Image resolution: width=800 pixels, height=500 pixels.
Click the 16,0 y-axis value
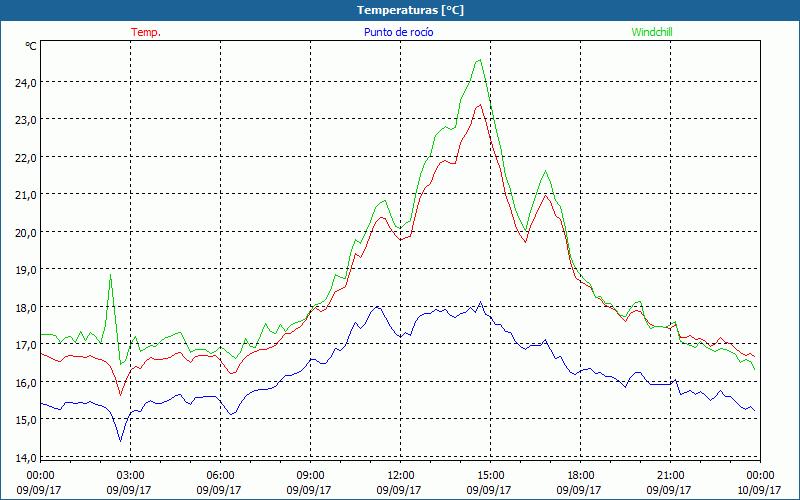(x=26, y=383)
